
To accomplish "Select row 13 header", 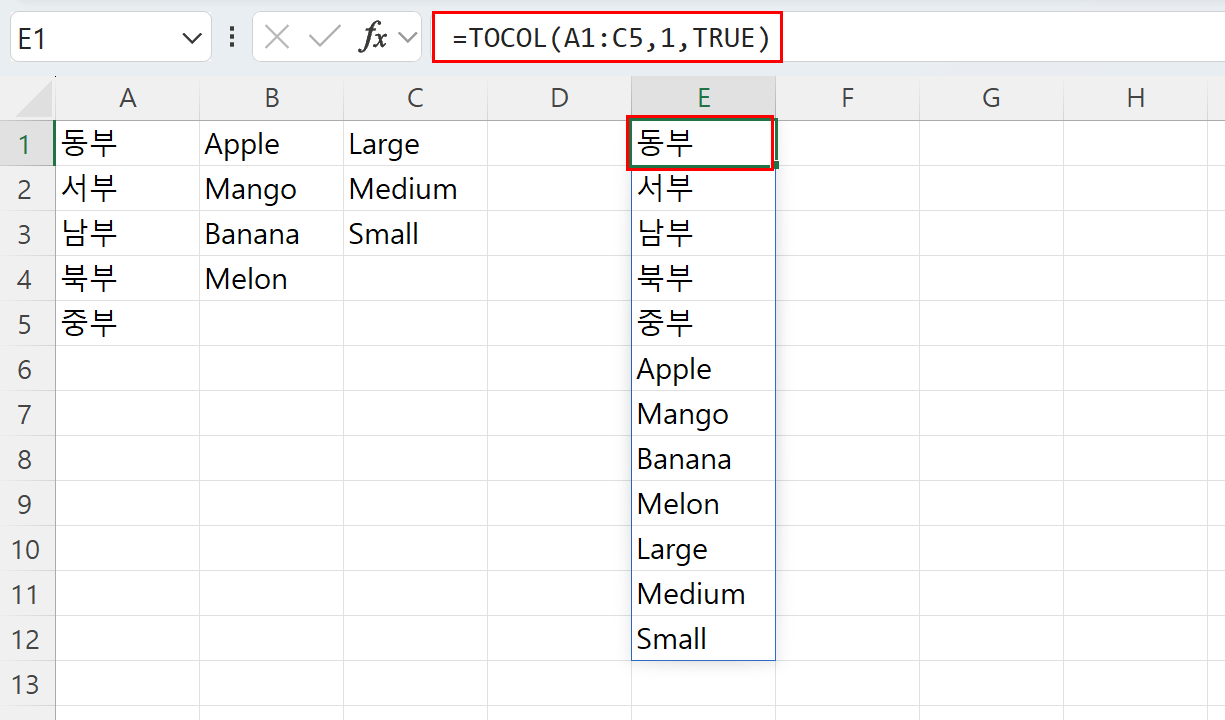I will click(x=27, y=684).
